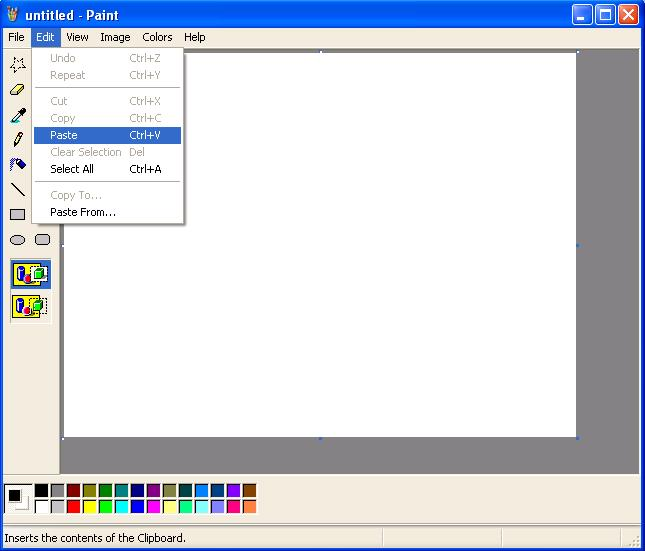Viewport: 645px width, 551px height.
Task: Click the status bar text about Clipboard
Action: (x=95, y=538)
